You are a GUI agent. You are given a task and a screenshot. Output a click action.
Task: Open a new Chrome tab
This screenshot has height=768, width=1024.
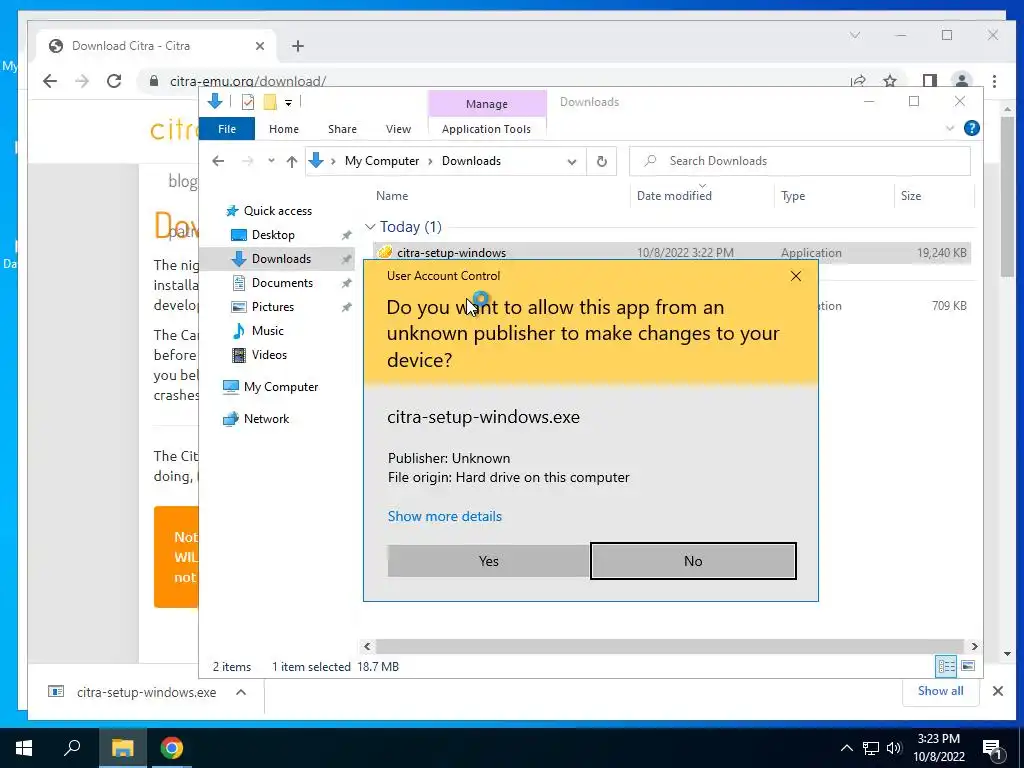coord(298,46)
